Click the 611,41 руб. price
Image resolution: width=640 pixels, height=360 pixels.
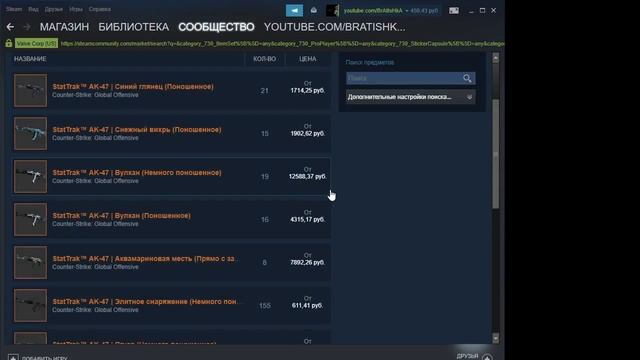307,305
